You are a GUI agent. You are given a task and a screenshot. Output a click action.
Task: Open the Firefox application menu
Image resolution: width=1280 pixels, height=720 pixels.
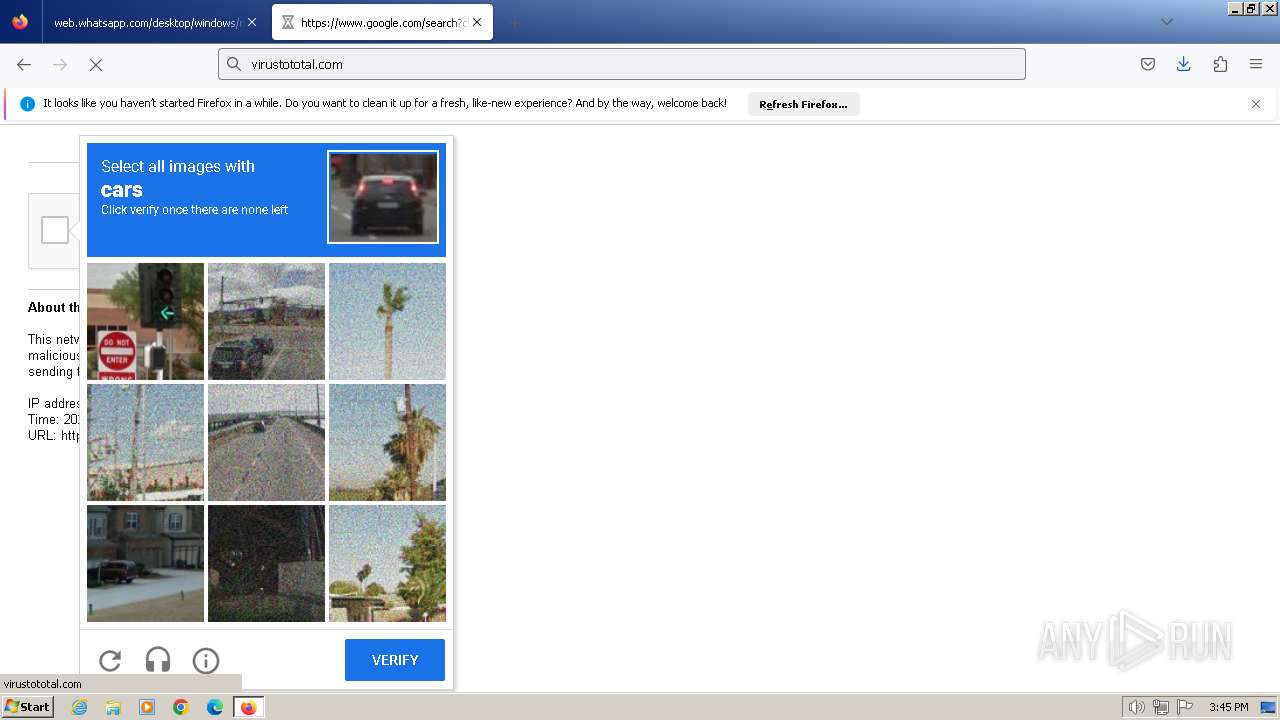point(1256,64)
